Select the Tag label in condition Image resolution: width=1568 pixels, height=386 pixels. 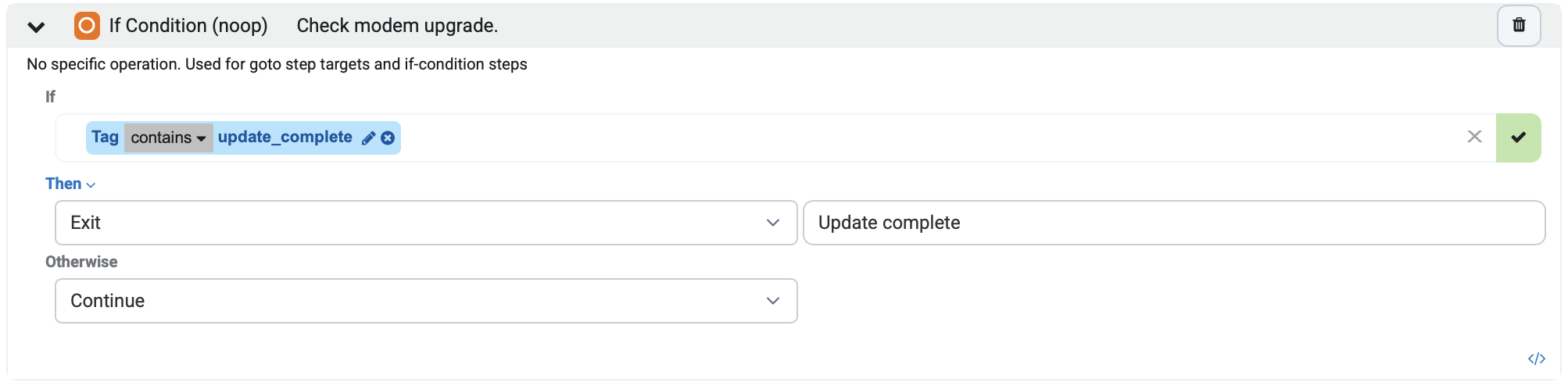105,138
